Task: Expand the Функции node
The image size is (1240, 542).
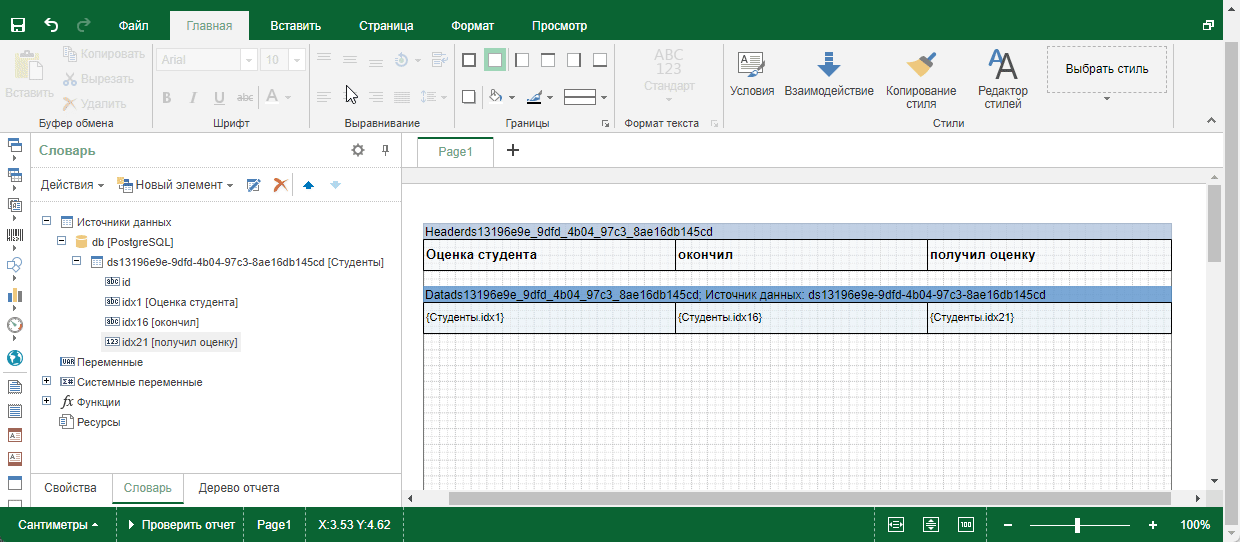Action: (x=47, y=402)
